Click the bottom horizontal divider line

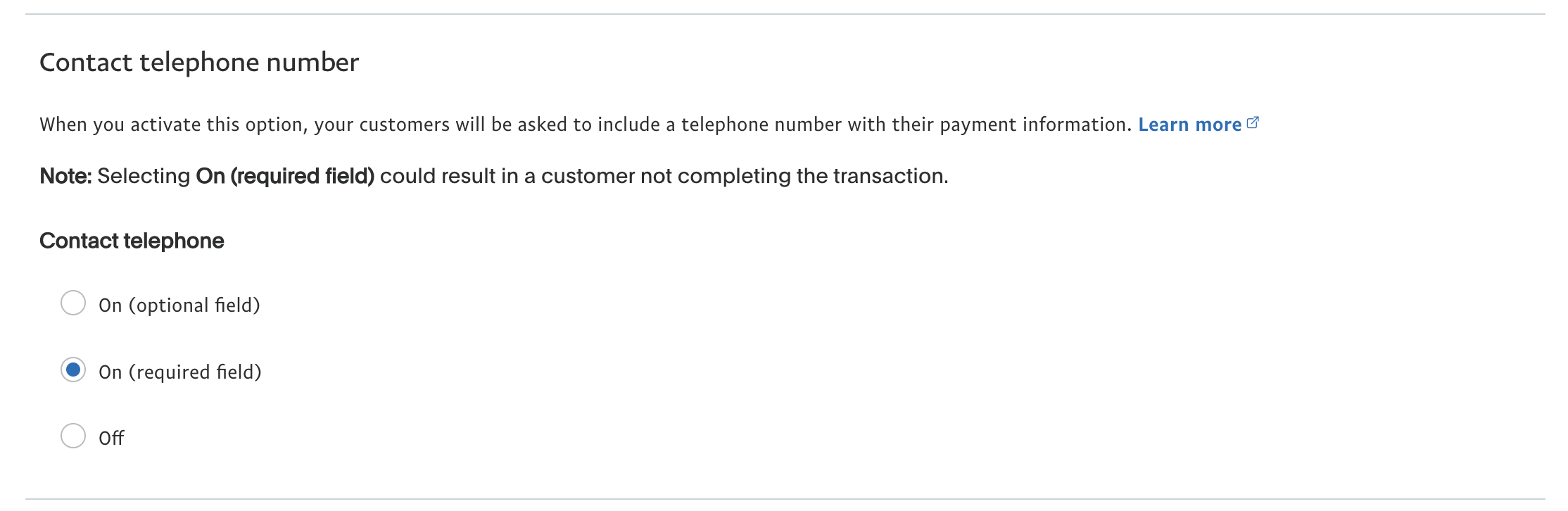tap(785, 499)
